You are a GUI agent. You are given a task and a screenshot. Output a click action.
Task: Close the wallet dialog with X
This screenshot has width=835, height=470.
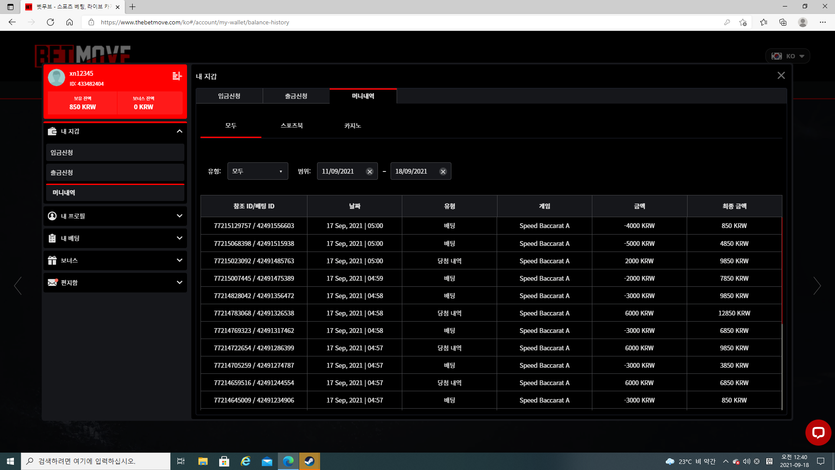click(781, 76)
